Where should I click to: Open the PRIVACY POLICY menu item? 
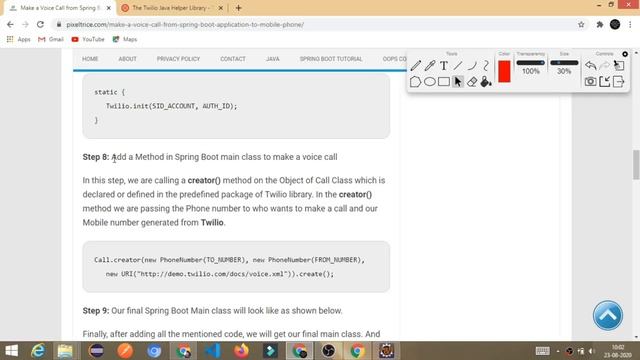coord(178,59)
